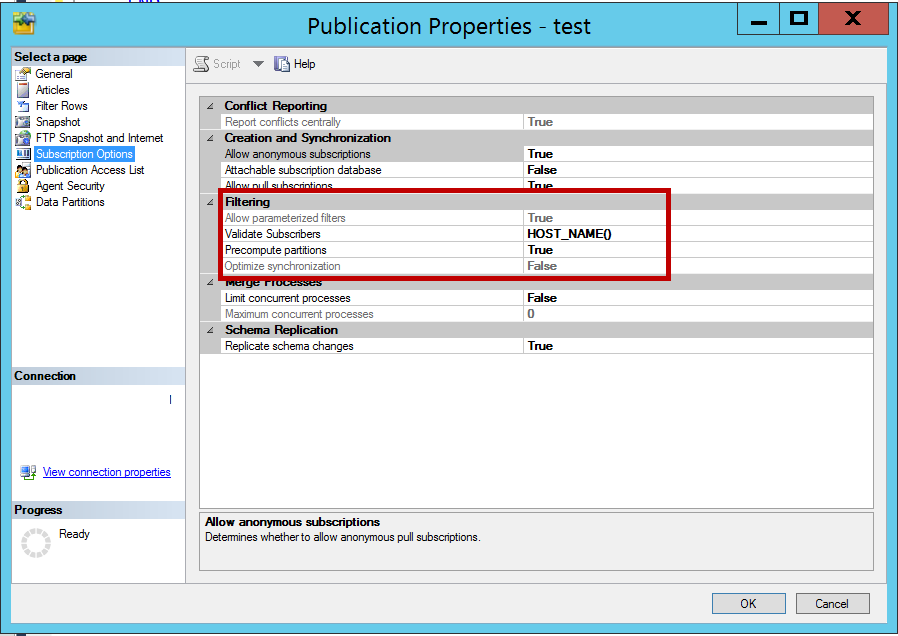Image resolution: width=898 pixels, height=636 pixels.
Task: Click the FTP Snapshot and Internet icon
Action: click(x=23, y=138)
